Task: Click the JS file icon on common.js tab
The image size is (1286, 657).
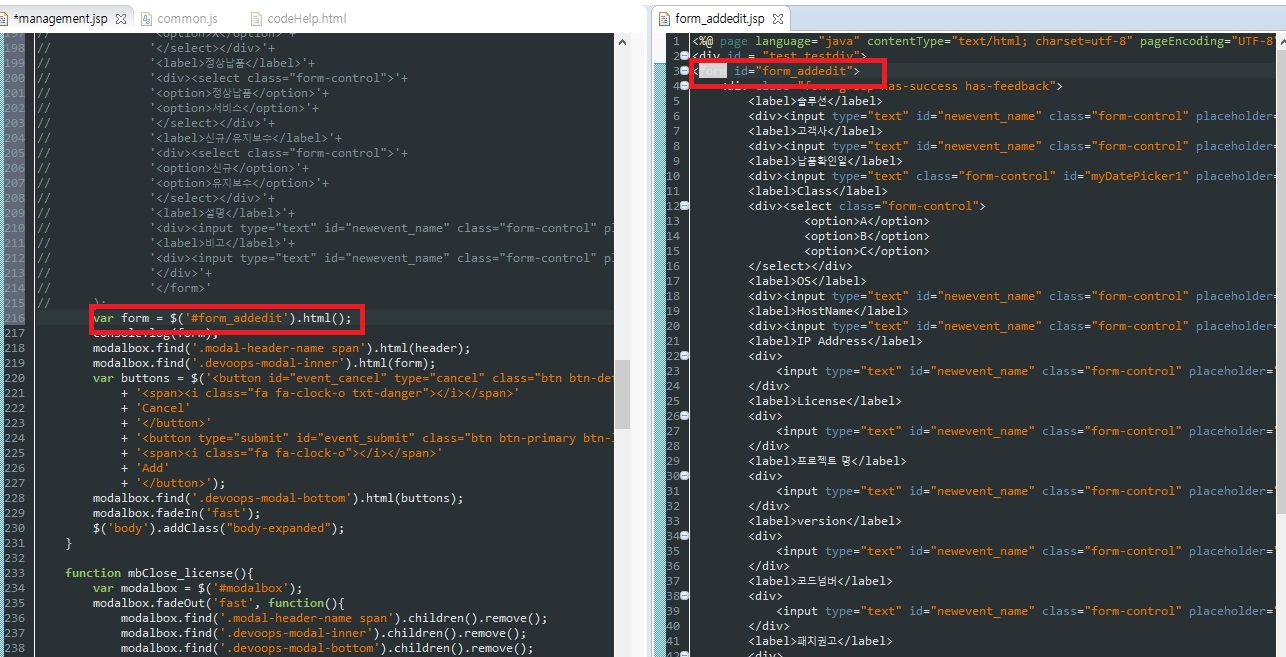Action: (x=147, y=18)
